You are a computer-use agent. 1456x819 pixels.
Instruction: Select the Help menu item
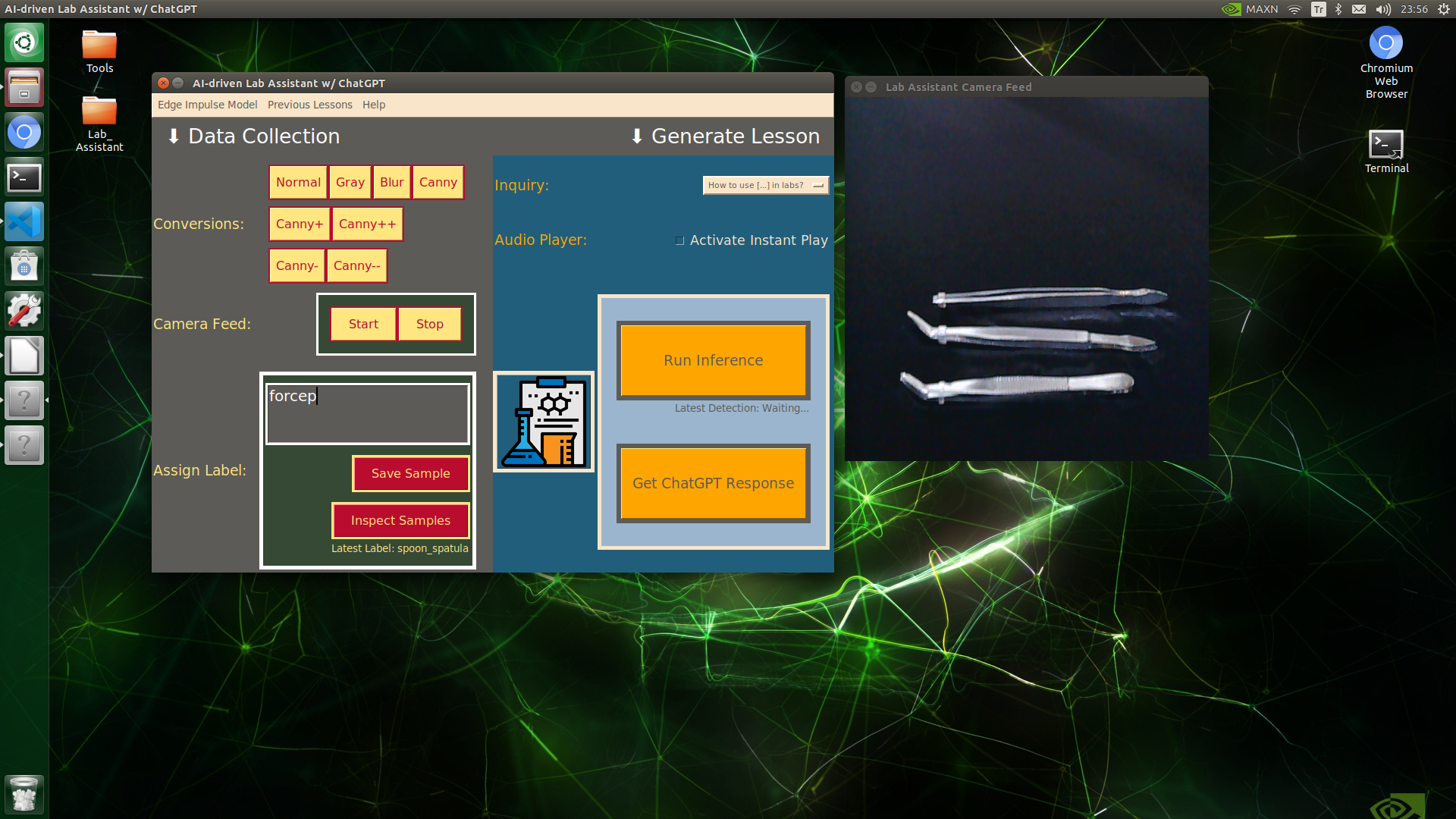click(x=372, y=104)
